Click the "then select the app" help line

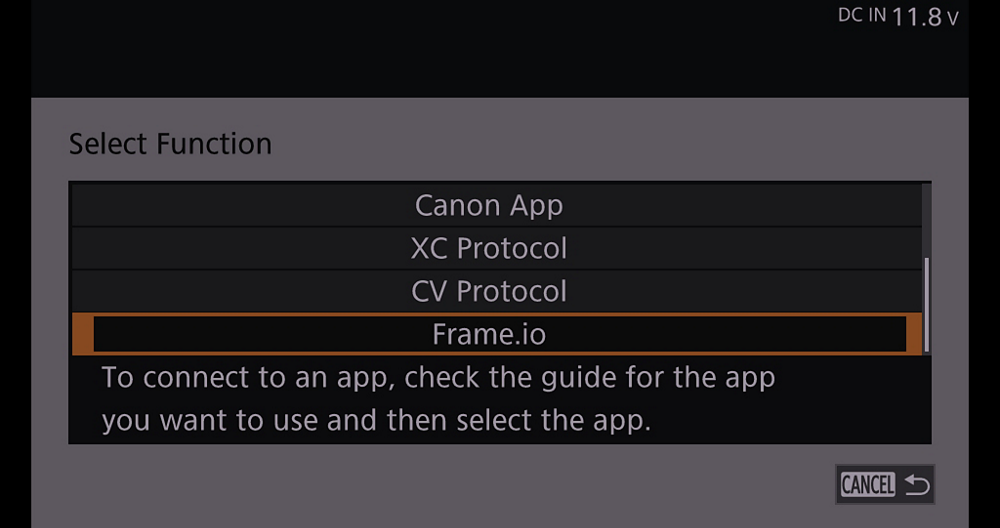coord(376,421)
